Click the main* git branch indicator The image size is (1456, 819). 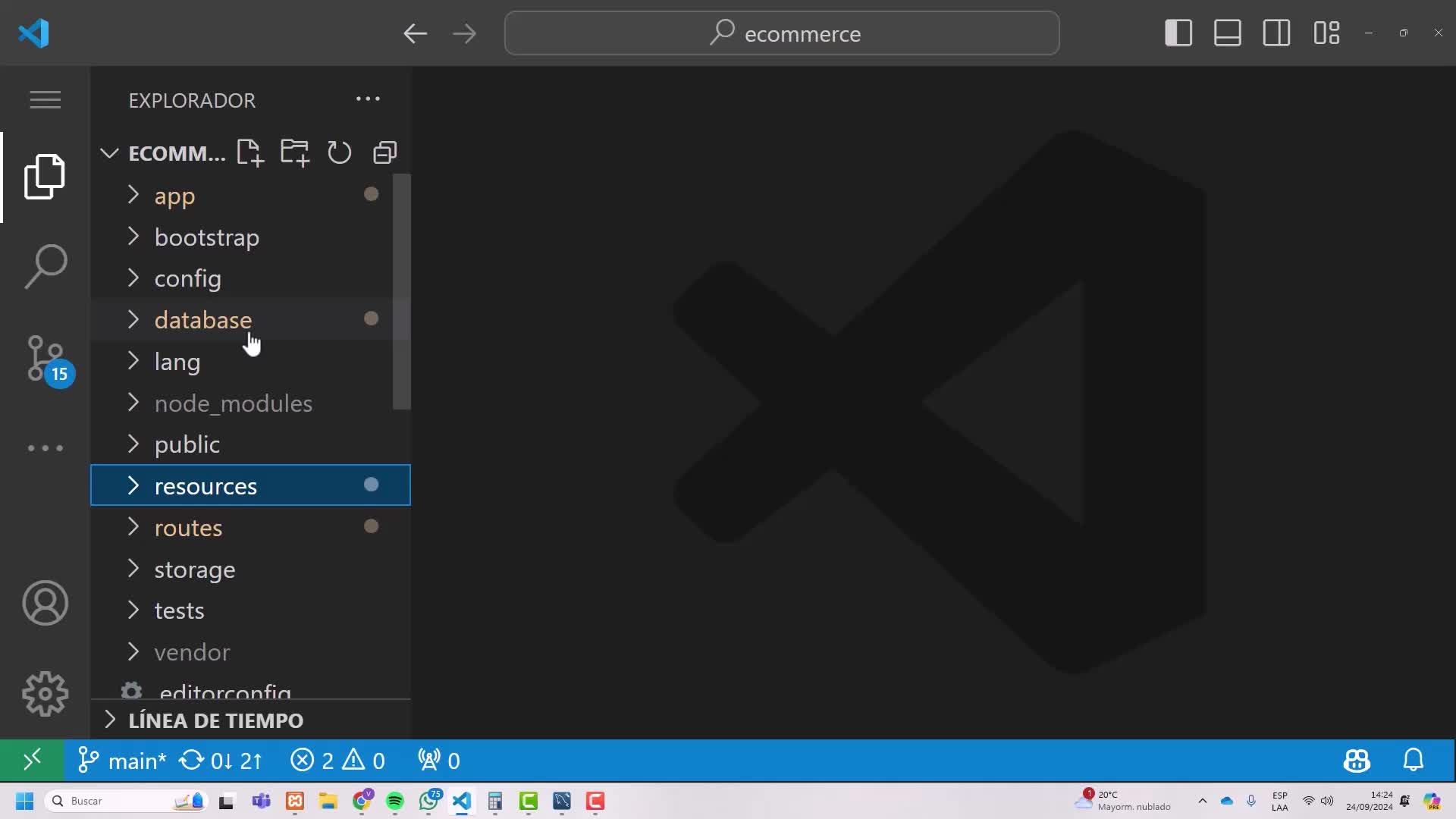point(123,761)
